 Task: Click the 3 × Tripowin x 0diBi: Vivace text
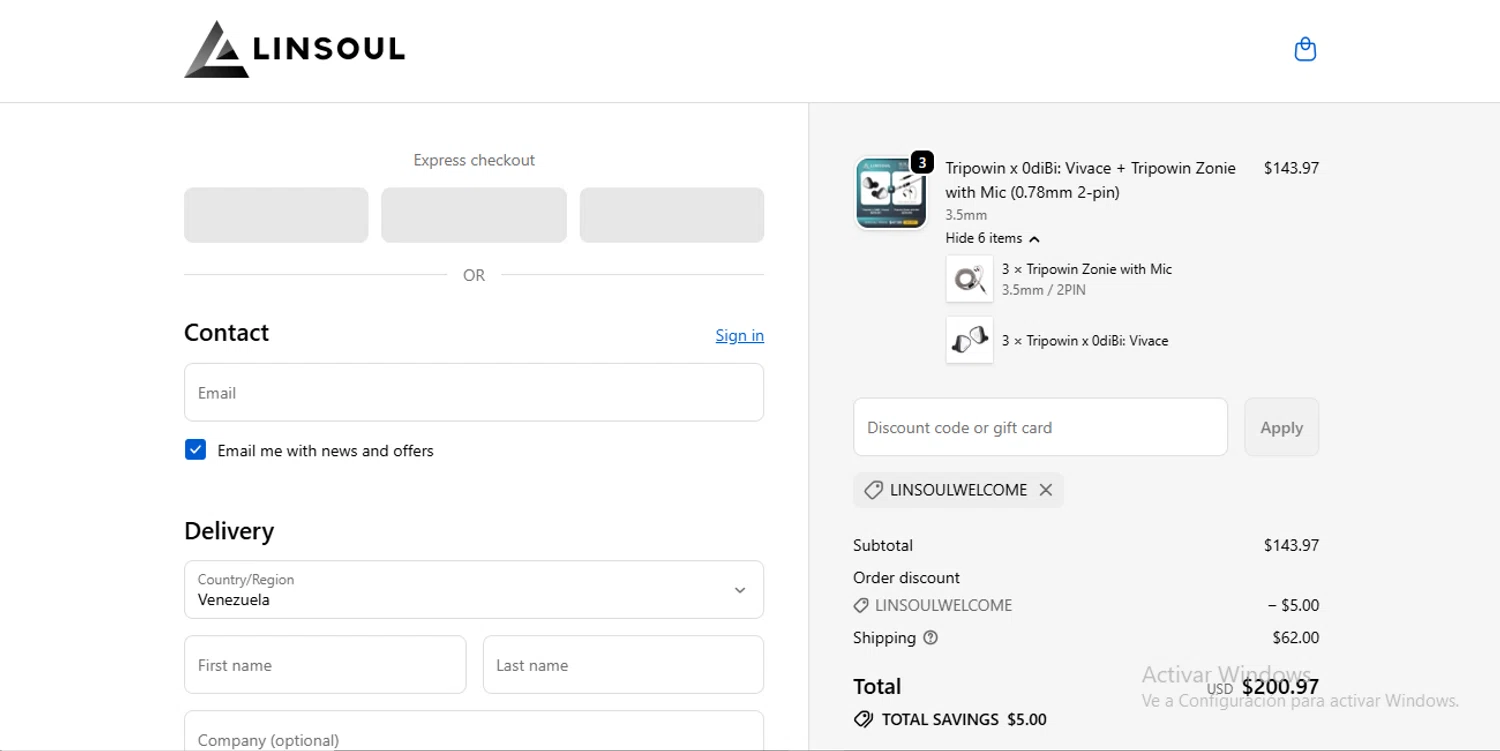point(1085,340)
